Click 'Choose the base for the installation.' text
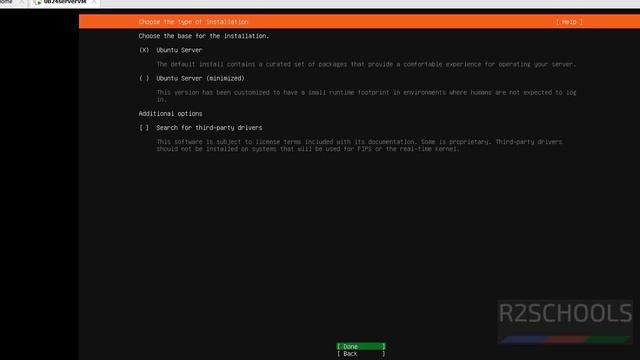 (x=204, y=36)
